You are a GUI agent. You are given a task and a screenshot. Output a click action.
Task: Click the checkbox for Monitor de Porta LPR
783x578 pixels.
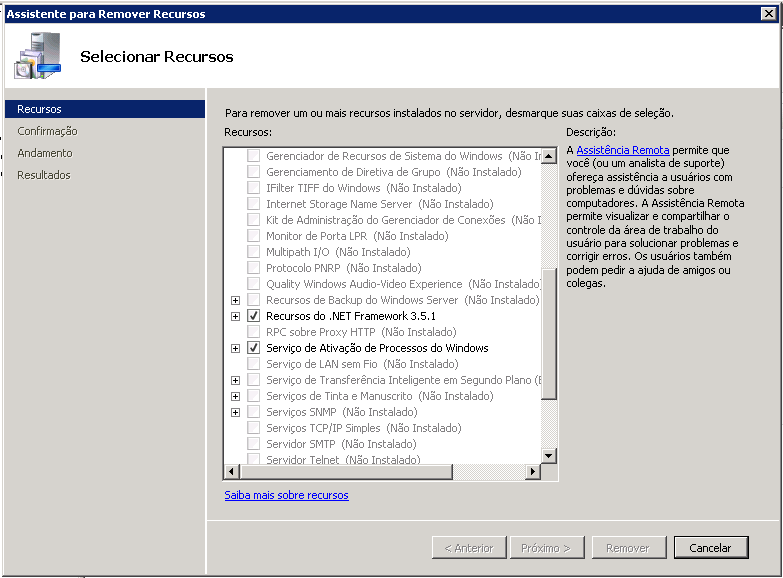pos(254,236)
